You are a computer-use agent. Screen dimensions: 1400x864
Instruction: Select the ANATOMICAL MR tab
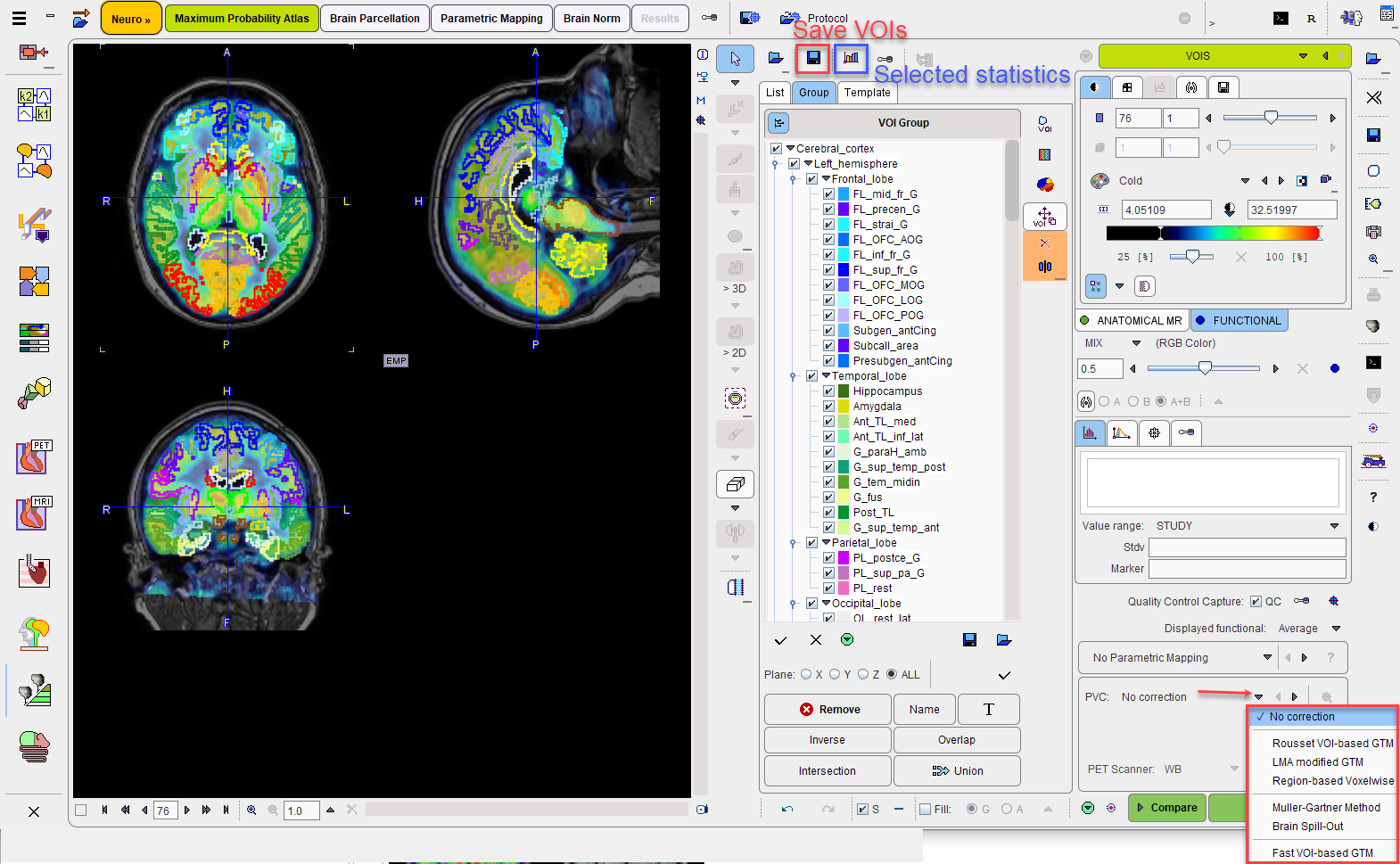click(x=1131, y=321)
